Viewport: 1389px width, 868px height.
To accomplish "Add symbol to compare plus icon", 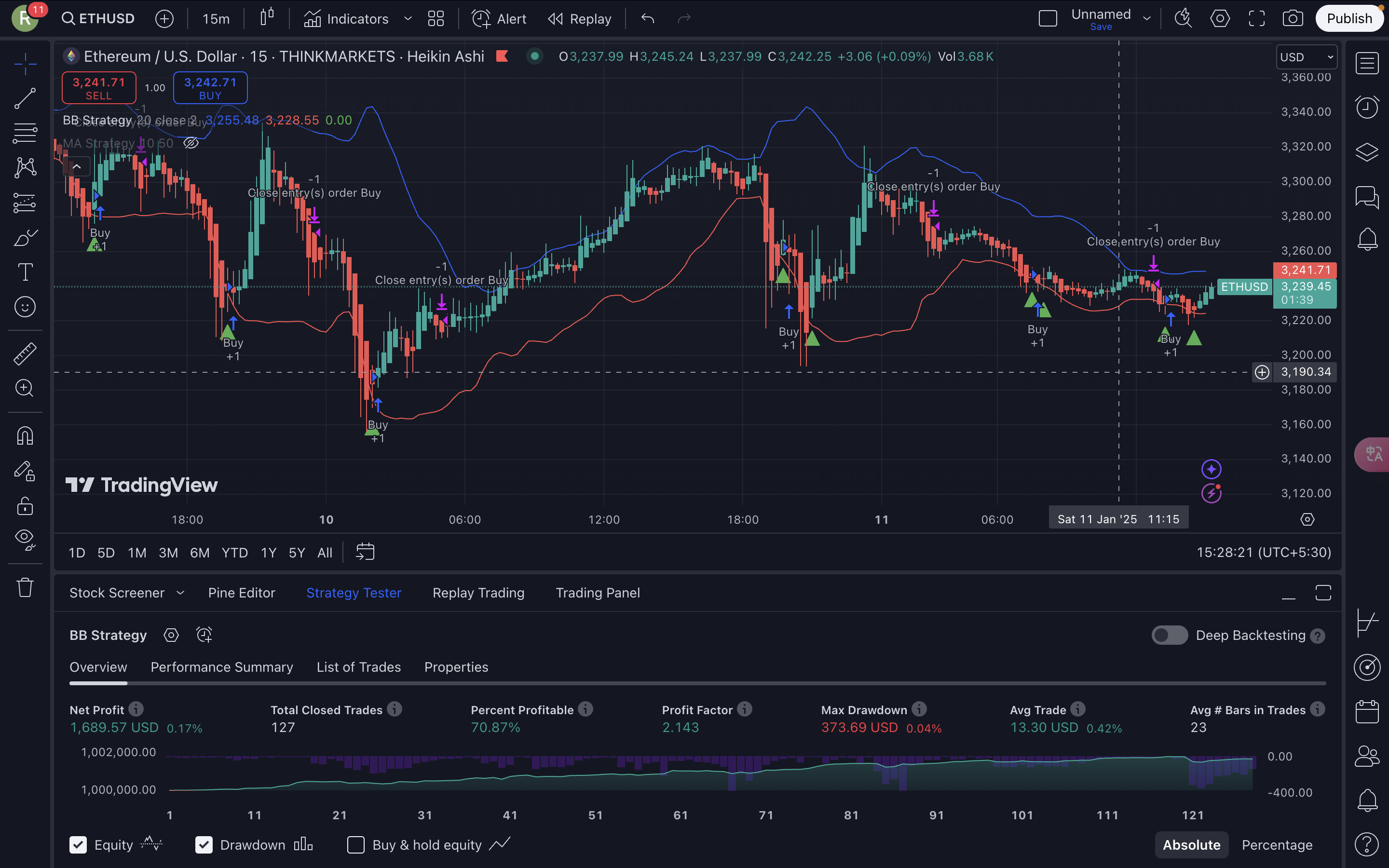I will coord(164,18).
